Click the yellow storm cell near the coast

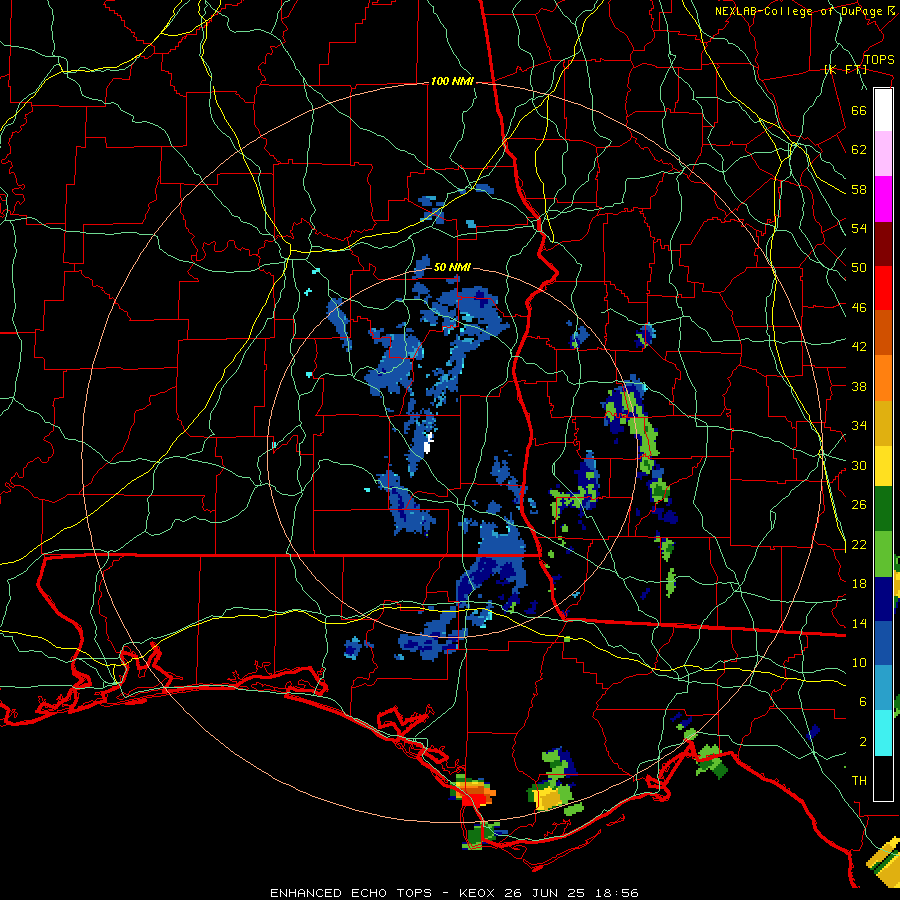click(547, 798)
